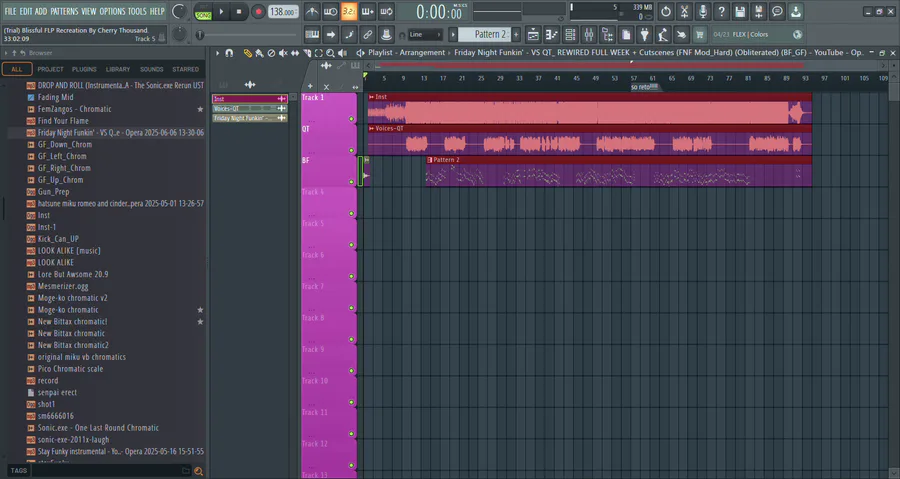Screen dimensions: 900x479
Task: Save the project with floppy icon
Action: tap(740, 11)
